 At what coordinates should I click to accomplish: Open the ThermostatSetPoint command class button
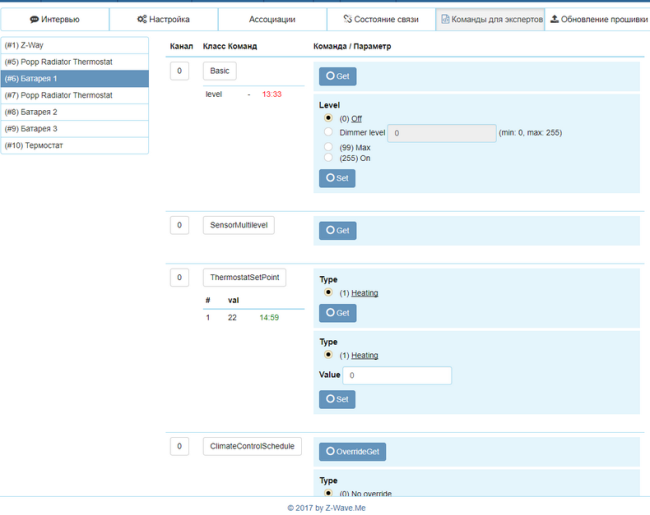[244, 277]
